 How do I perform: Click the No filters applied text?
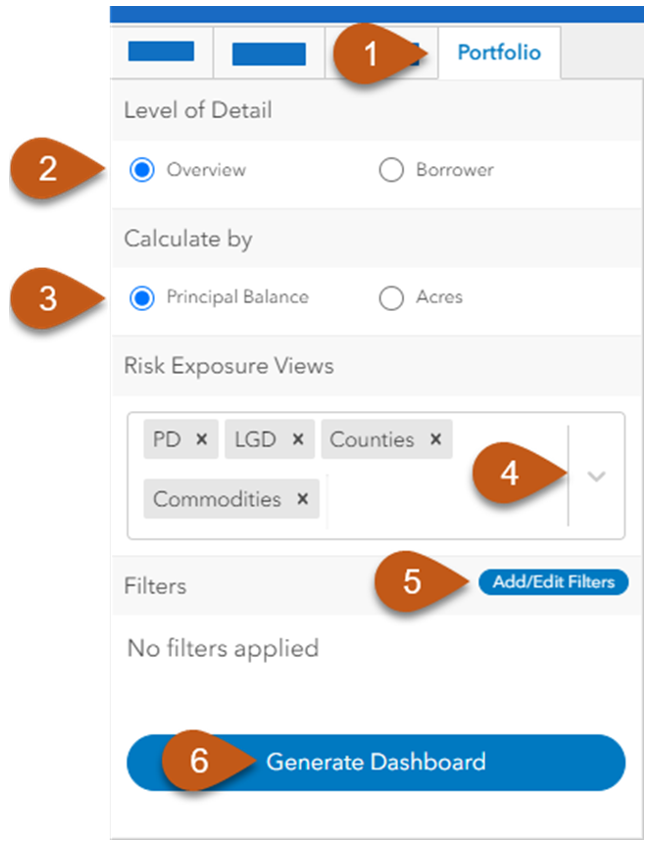223,648
